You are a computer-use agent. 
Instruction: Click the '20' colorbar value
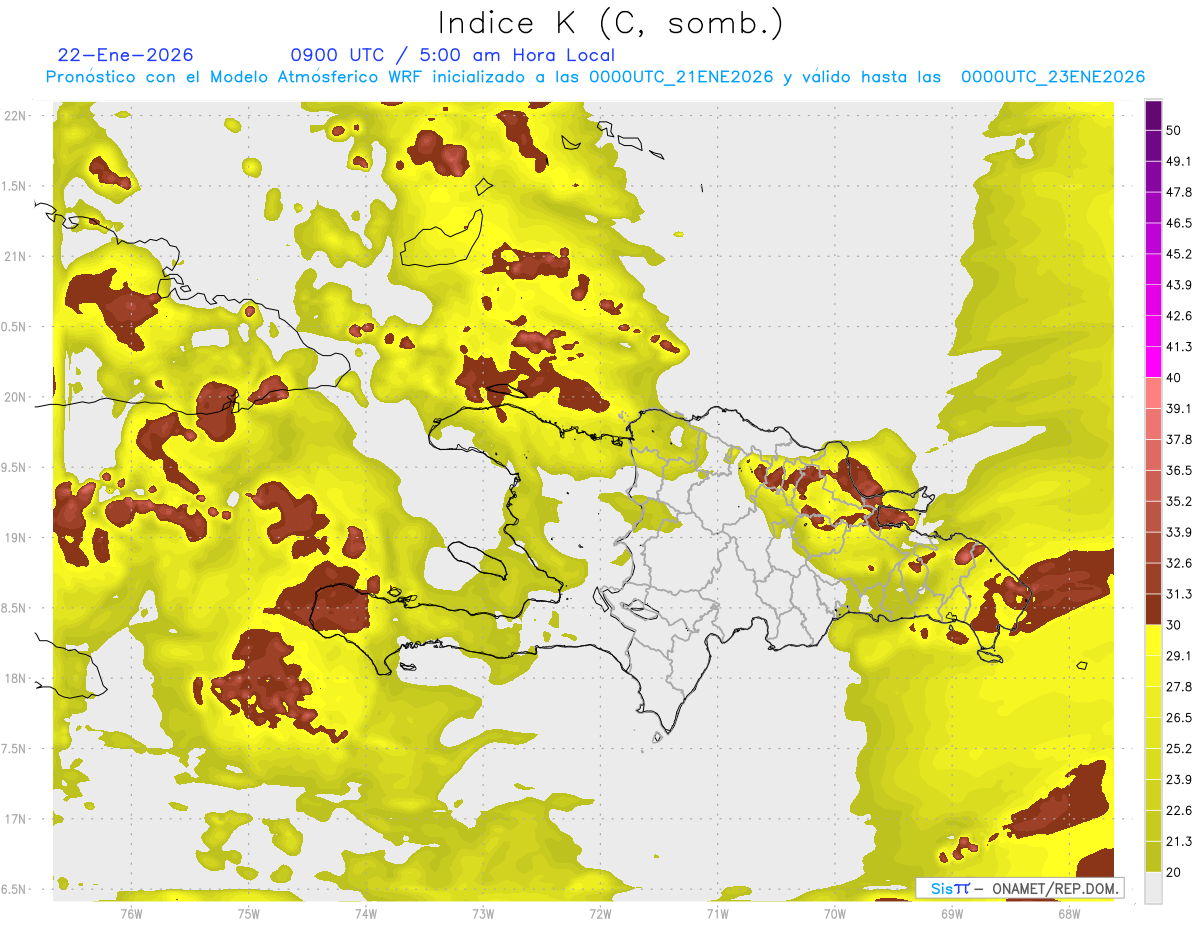pyautogui.click(x=1174, y=872)
